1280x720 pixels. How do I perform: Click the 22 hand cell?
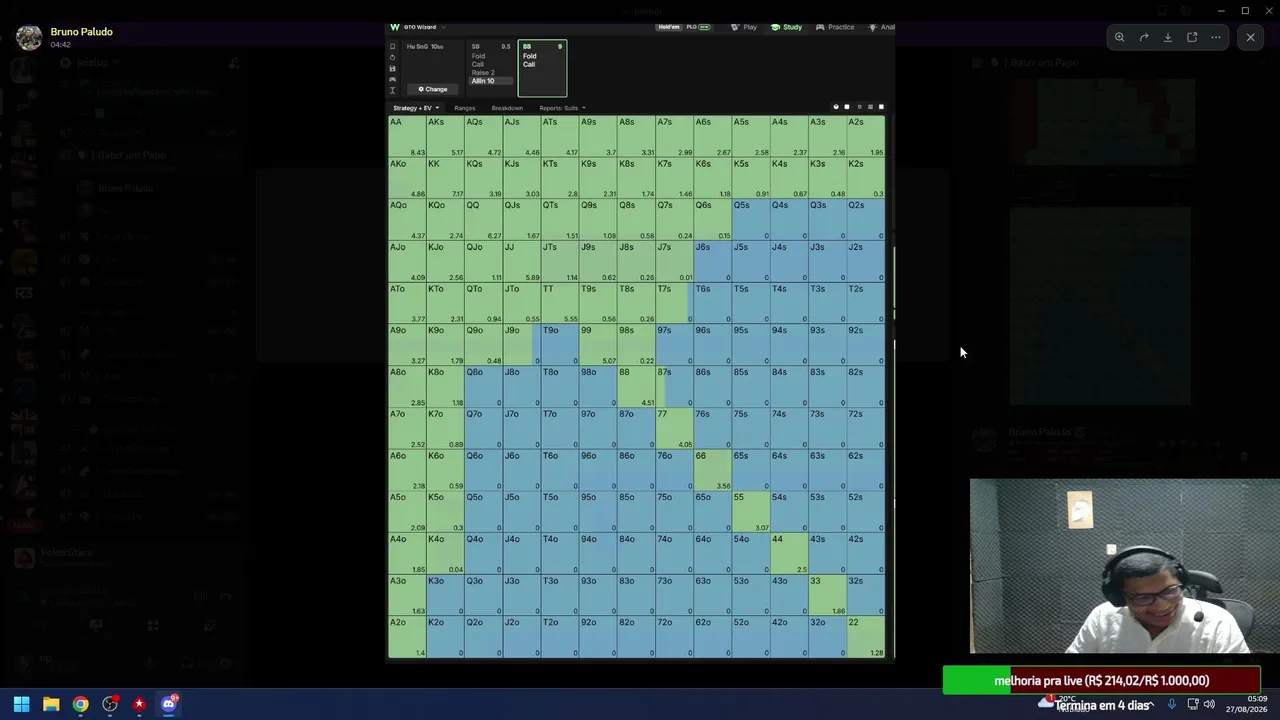(x=865, y=637)
